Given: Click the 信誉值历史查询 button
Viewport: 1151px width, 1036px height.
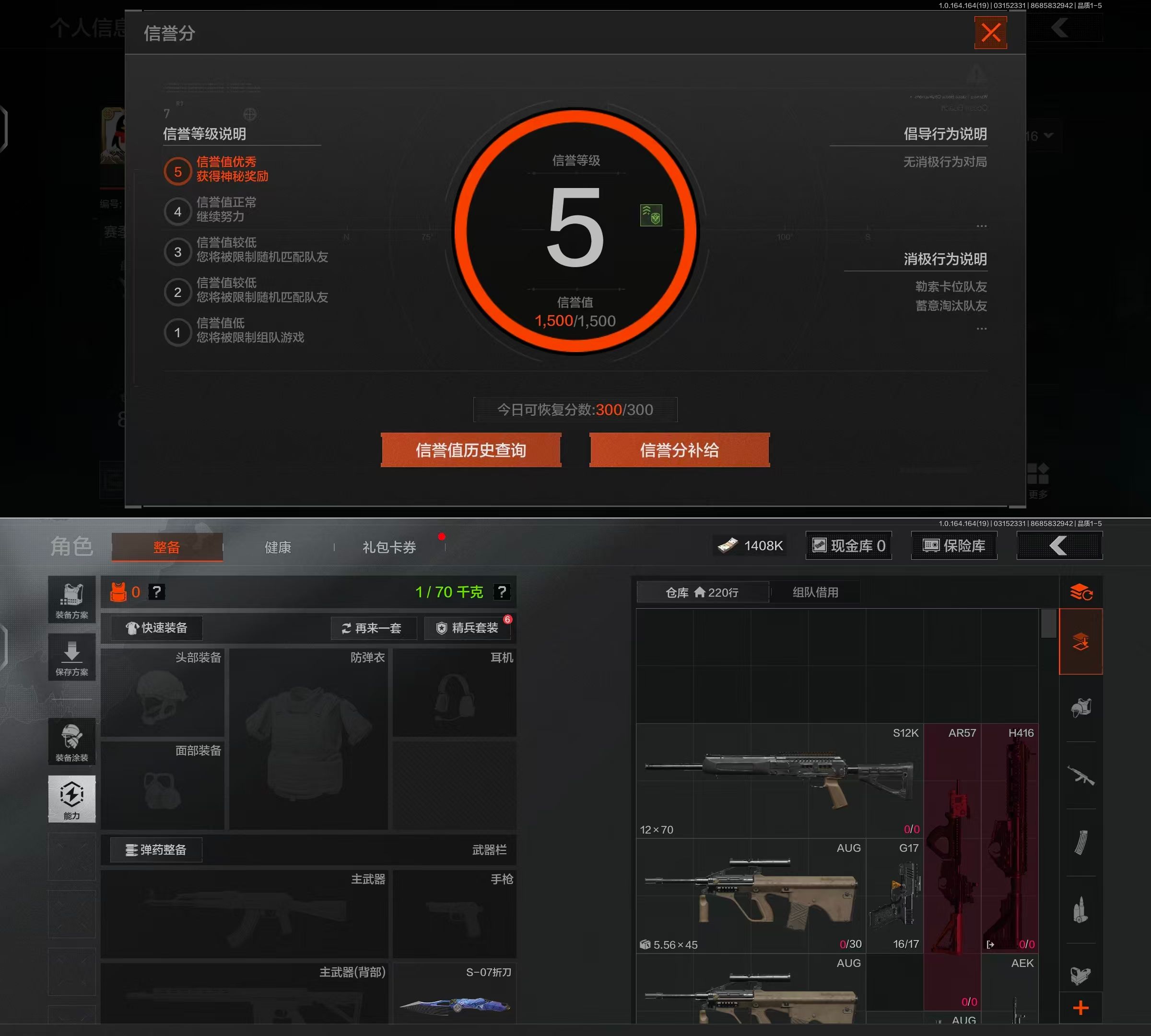Looking at the screenshot, I should tap(471, 450).
